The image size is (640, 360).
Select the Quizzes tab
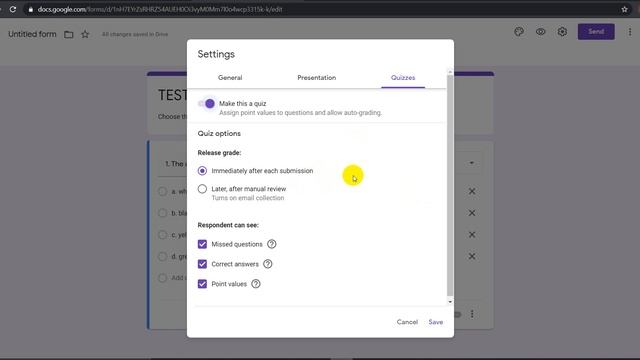coord(403,78)
